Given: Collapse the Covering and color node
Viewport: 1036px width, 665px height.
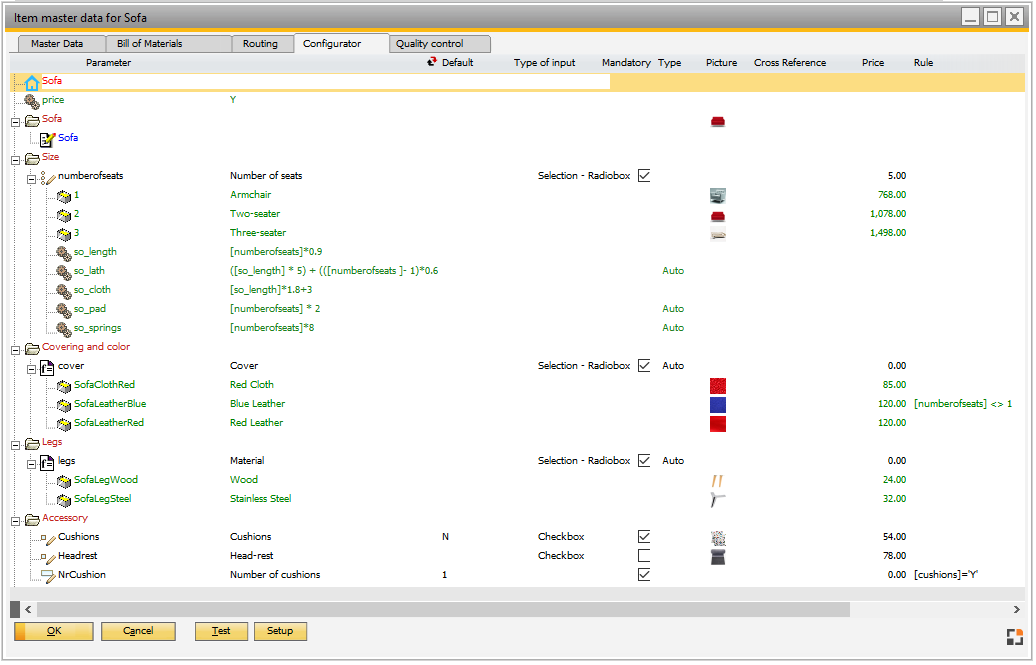Looking at the screenshot, I should click(14, 346).
